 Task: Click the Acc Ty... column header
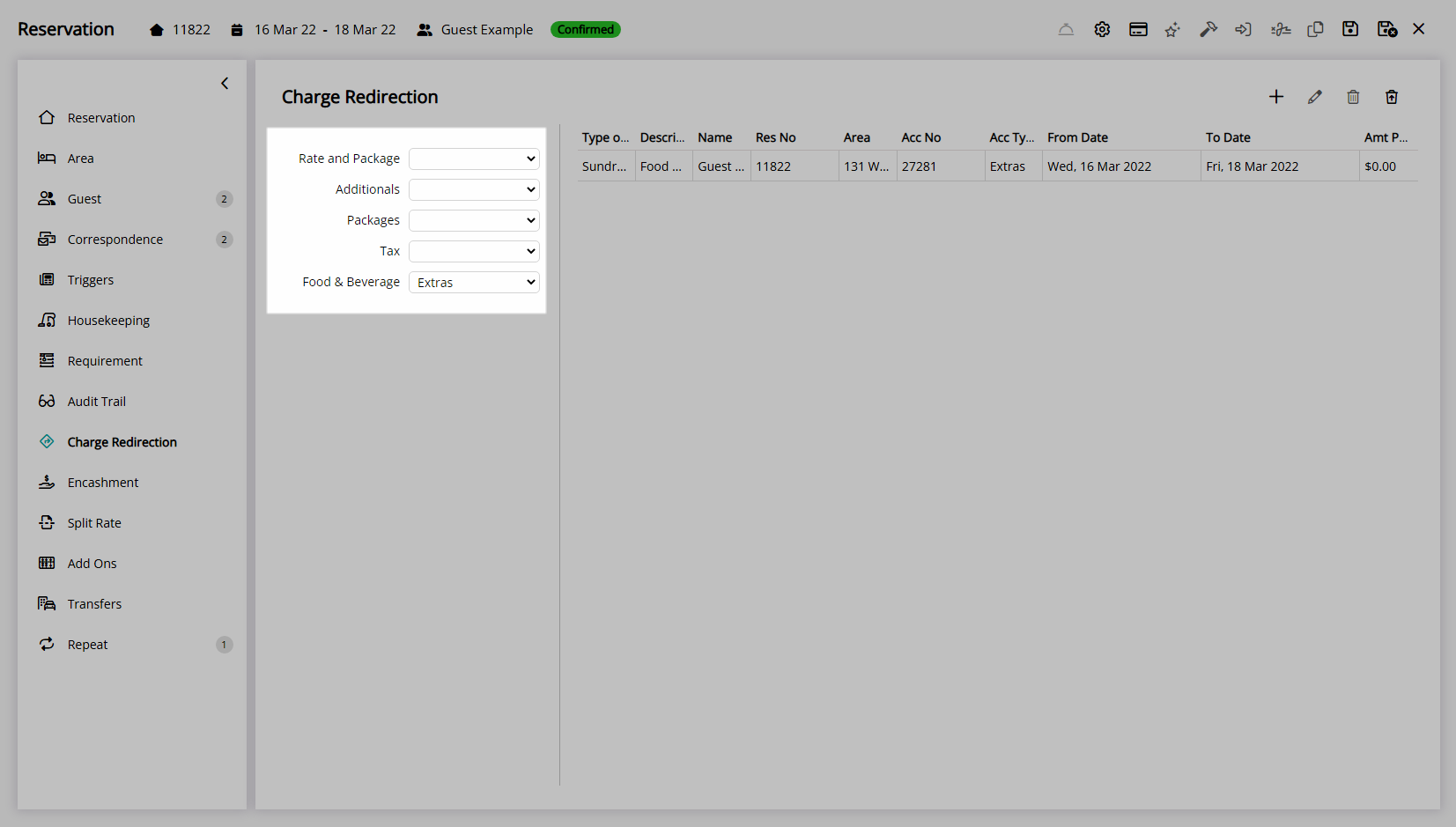coord(1012,137)
